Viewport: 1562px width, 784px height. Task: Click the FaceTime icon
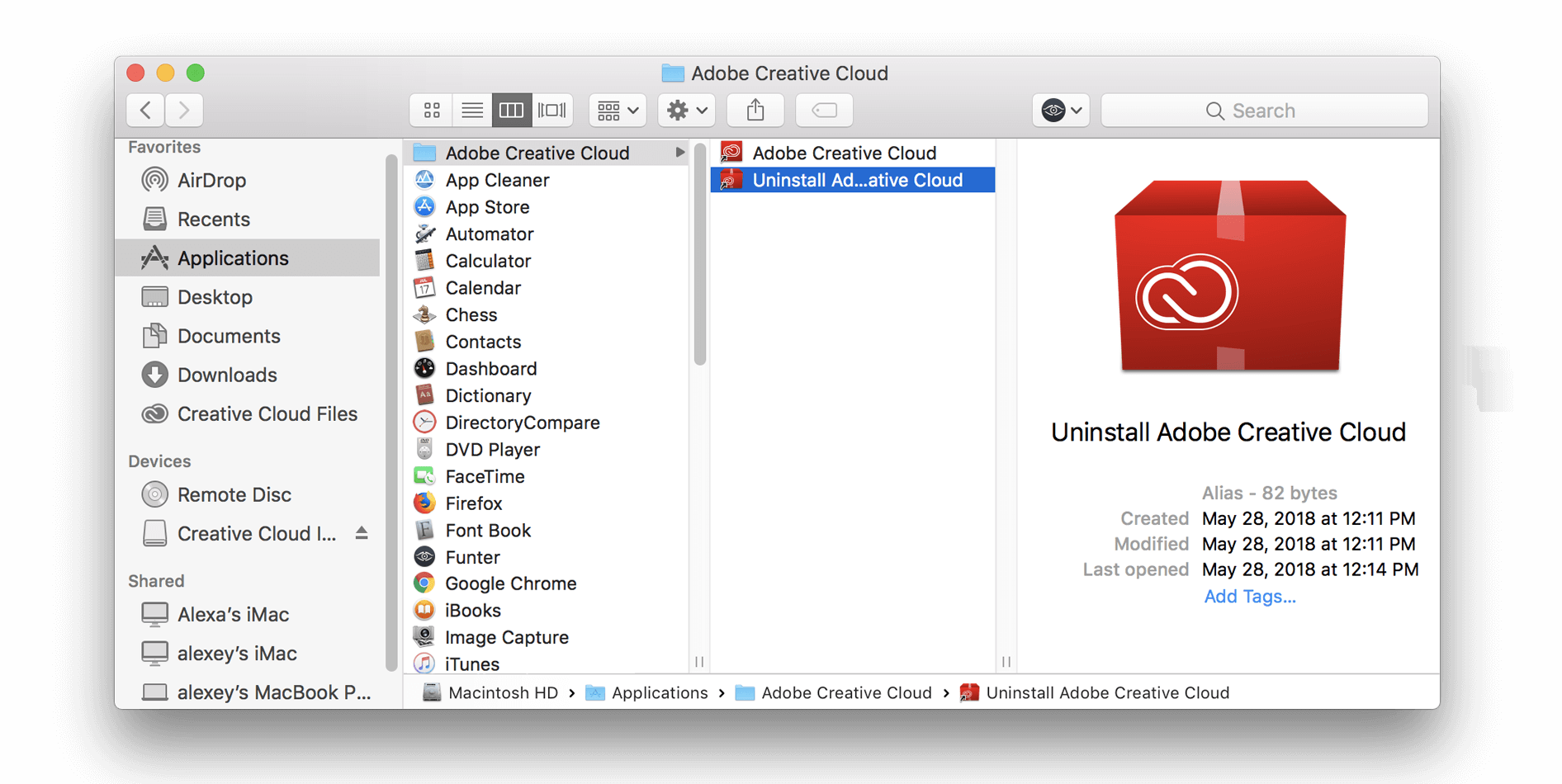[x=424, y=476]
